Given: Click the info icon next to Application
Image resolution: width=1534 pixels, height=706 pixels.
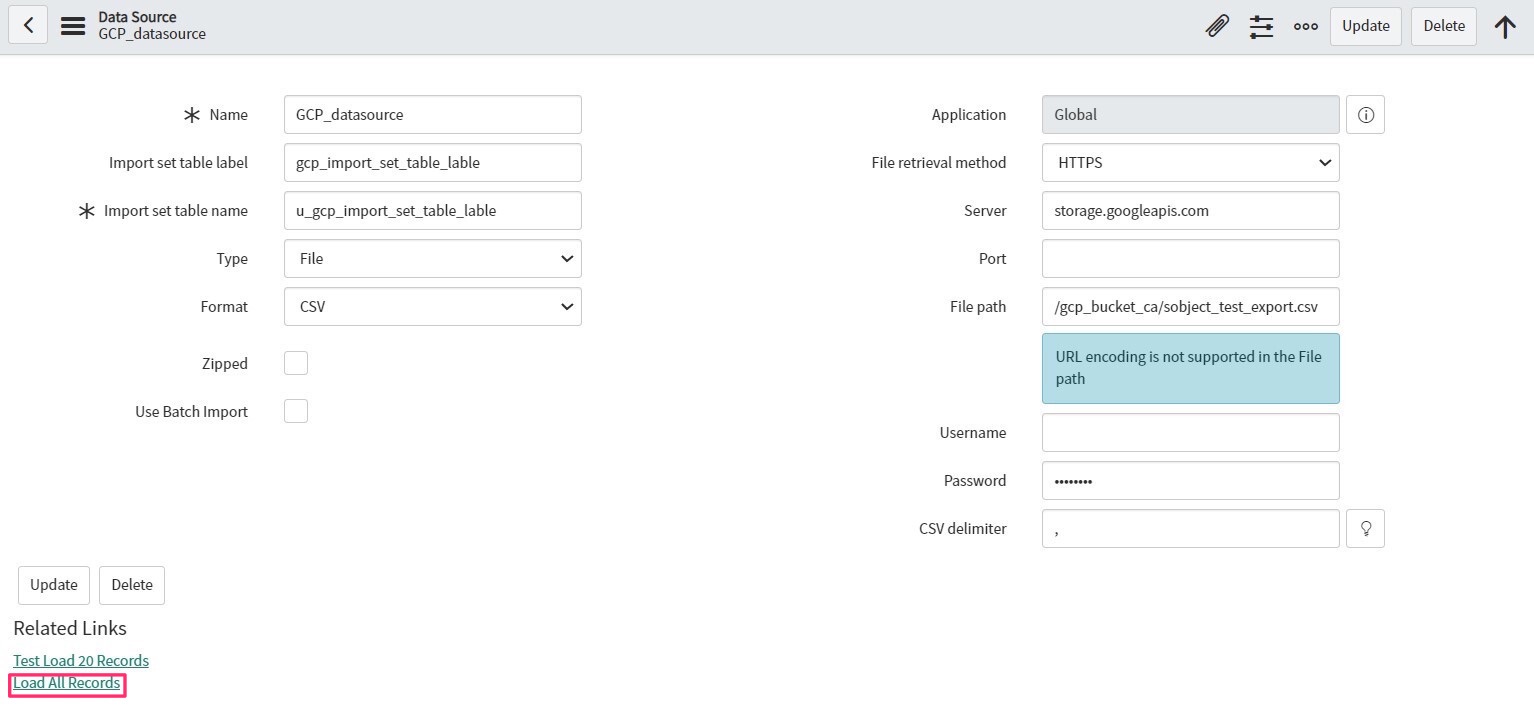Looking at the screenshot, I should (1365, 114).
